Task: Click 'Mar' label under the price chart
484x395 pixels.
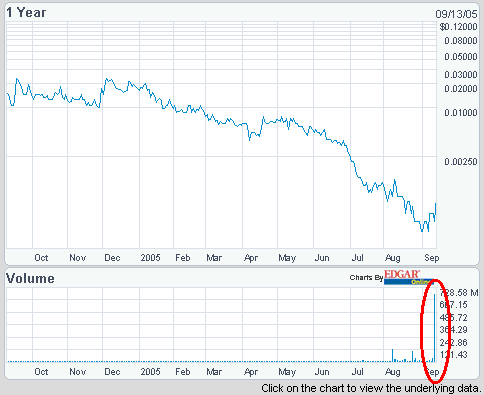Action: pos(214,258)
